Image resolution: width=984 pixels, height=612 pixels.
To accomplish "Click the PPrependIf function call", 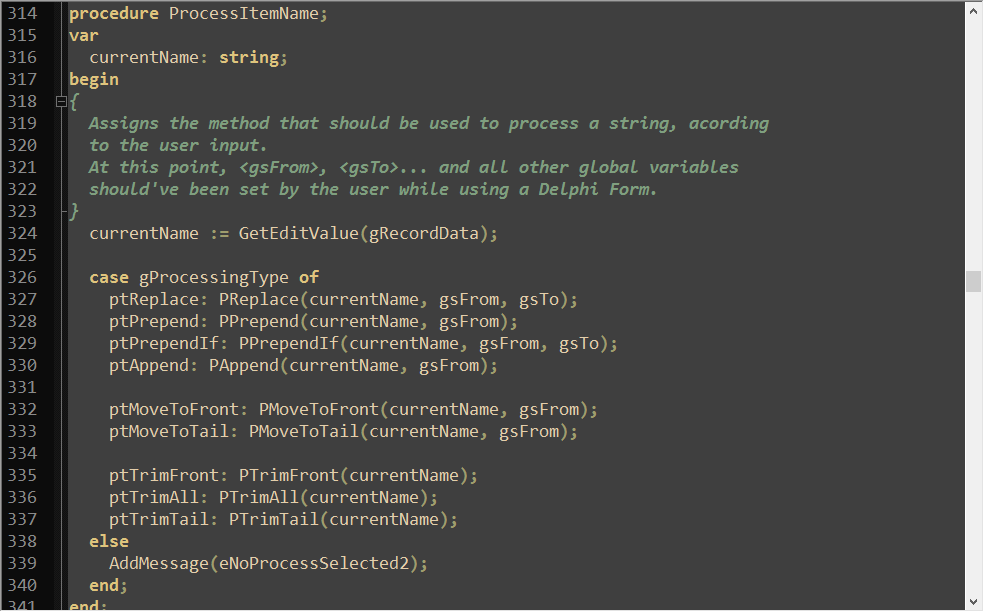I will [x=289, y=343].
